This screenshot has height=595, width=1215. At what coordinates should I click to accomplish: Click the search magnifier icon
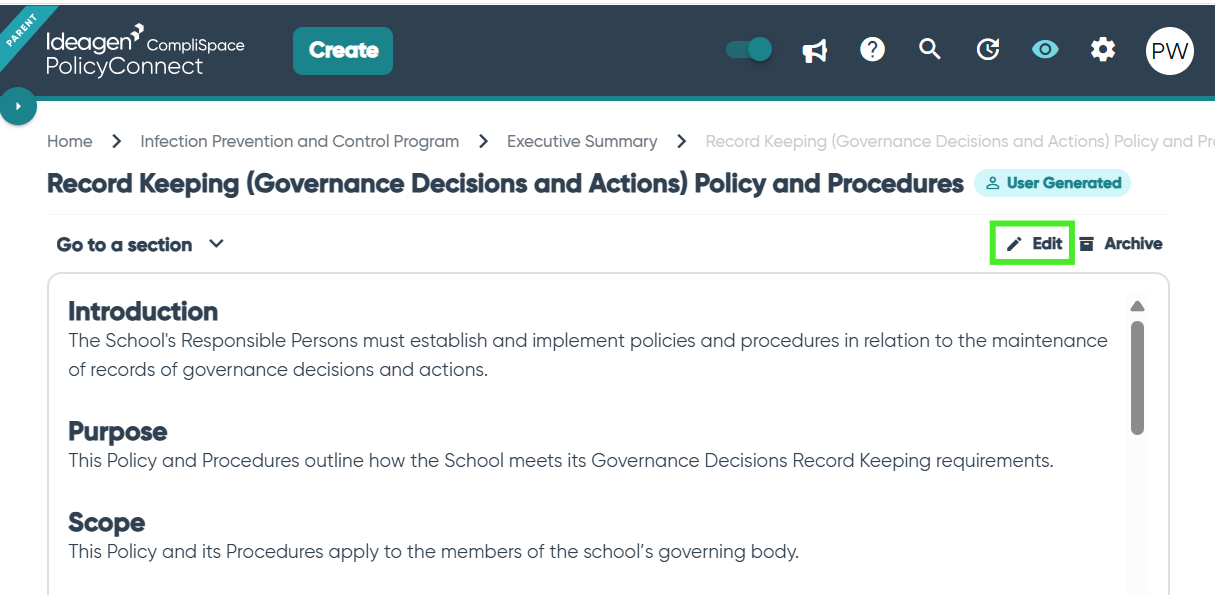[x=930, y=50]
